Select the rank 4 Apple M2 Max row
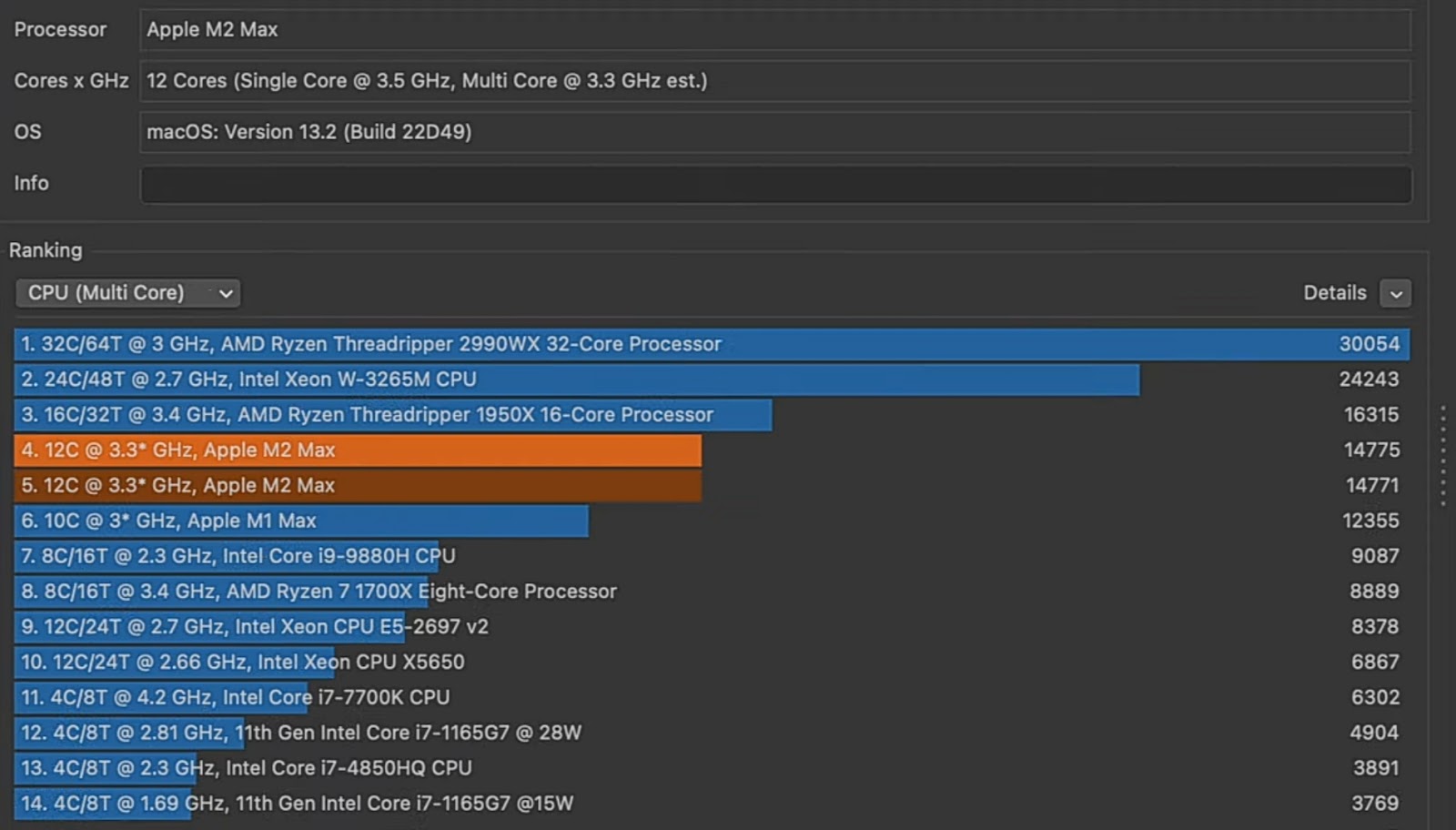 click(x=712, y=450)
